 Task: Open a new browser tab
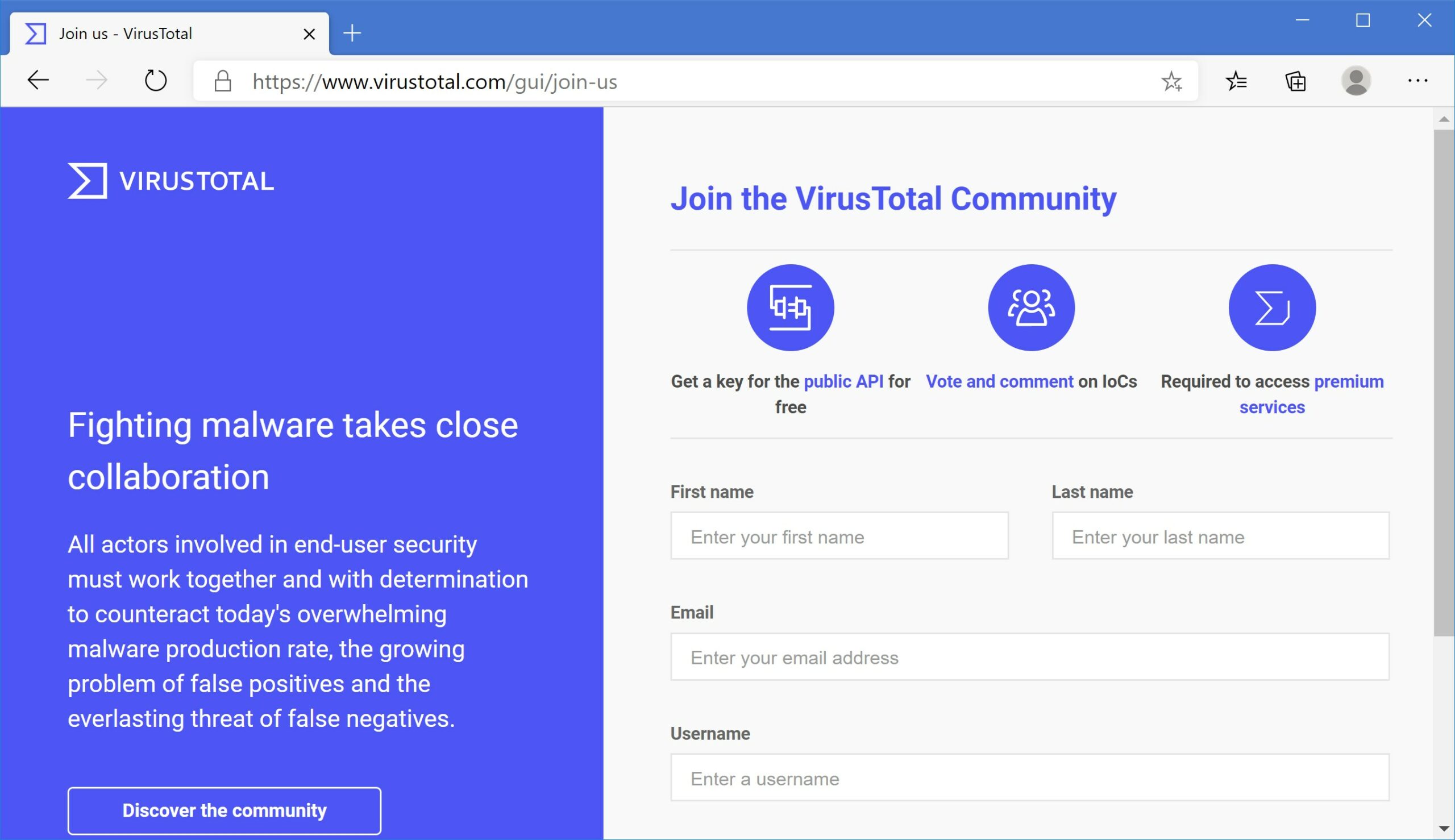(352, 34)
